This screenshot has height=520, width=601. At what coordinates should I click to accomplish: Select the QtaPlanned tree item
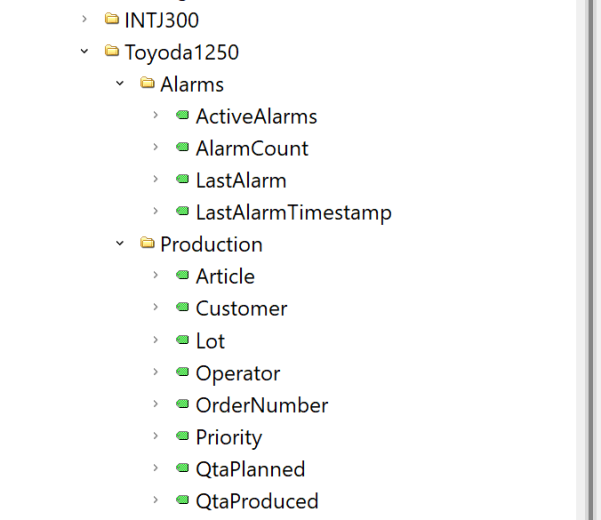[x=250, y=469]
